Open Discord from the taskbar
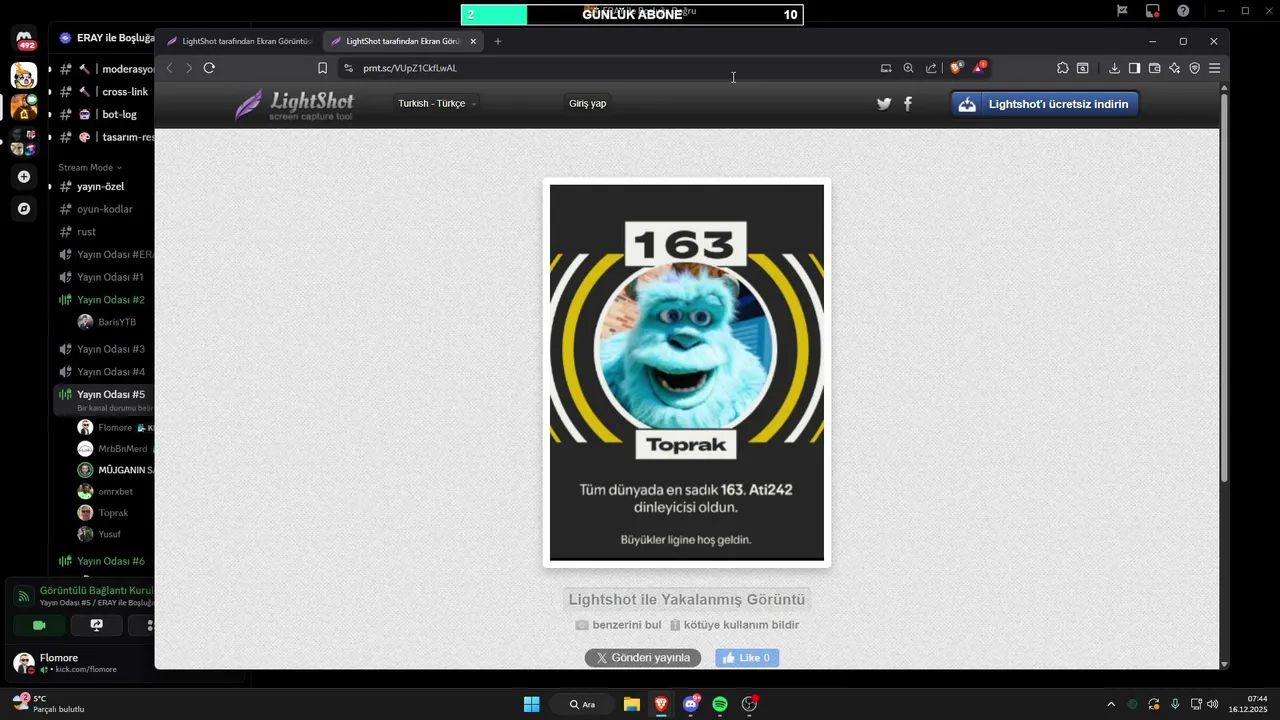1280x720 pixels. point(690,704)
